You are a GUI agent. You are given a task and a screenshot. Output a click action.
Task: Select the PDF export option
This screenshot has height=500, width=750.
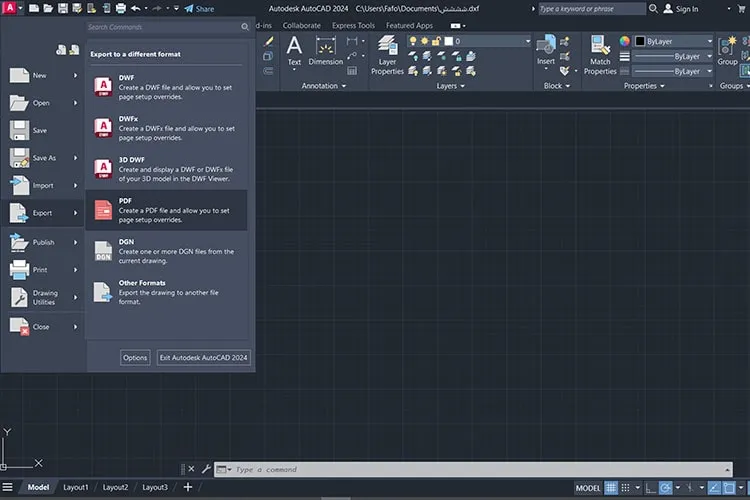pos(166,210)
